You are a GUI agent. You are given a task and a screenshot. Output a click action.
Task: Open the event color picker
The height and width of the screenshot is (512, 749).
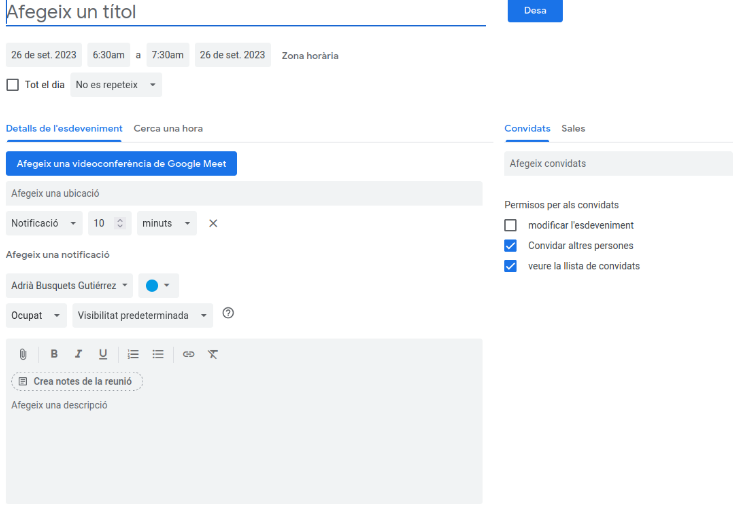point(159,285)
